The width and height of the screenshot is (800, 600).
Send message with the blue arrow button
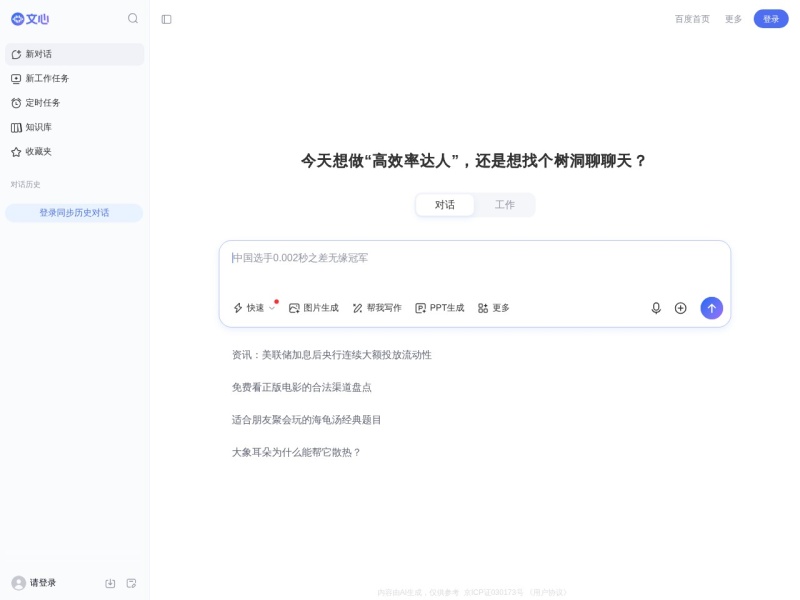pyautogui.click(x=711, y=308)
